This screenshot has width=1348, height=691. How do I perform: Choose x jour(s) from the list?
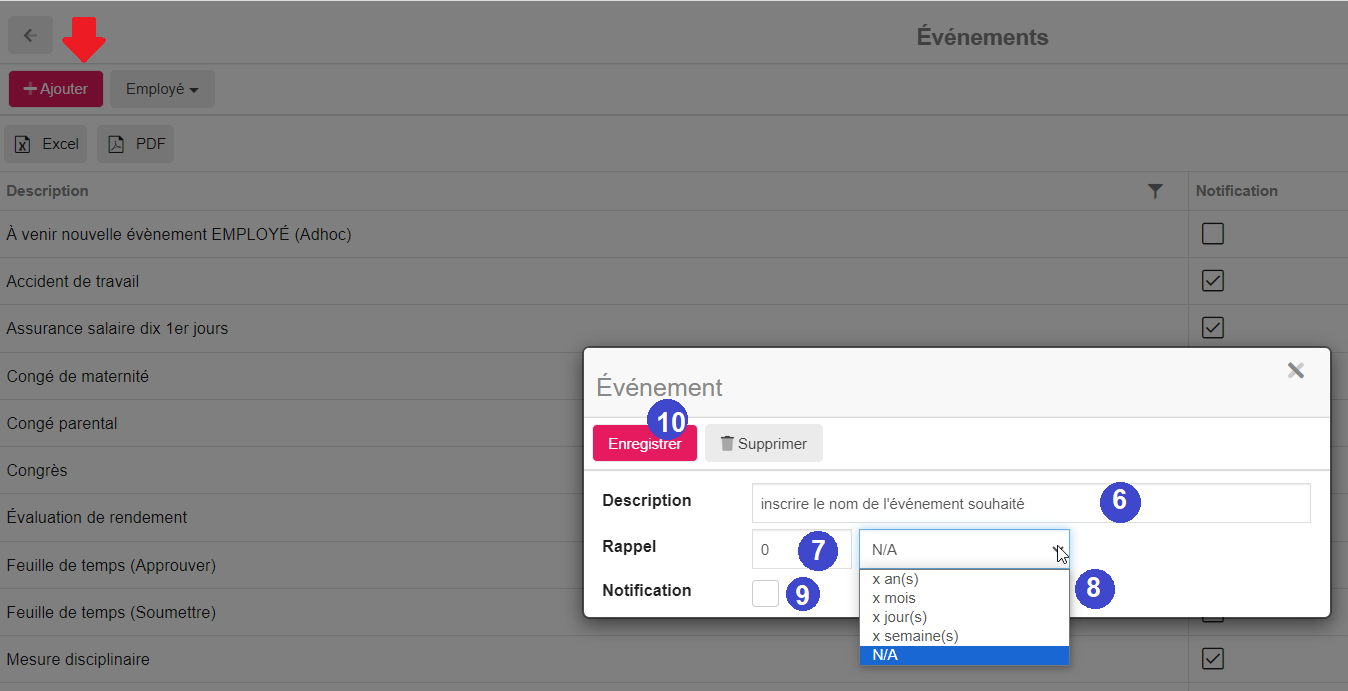[964, 617]
